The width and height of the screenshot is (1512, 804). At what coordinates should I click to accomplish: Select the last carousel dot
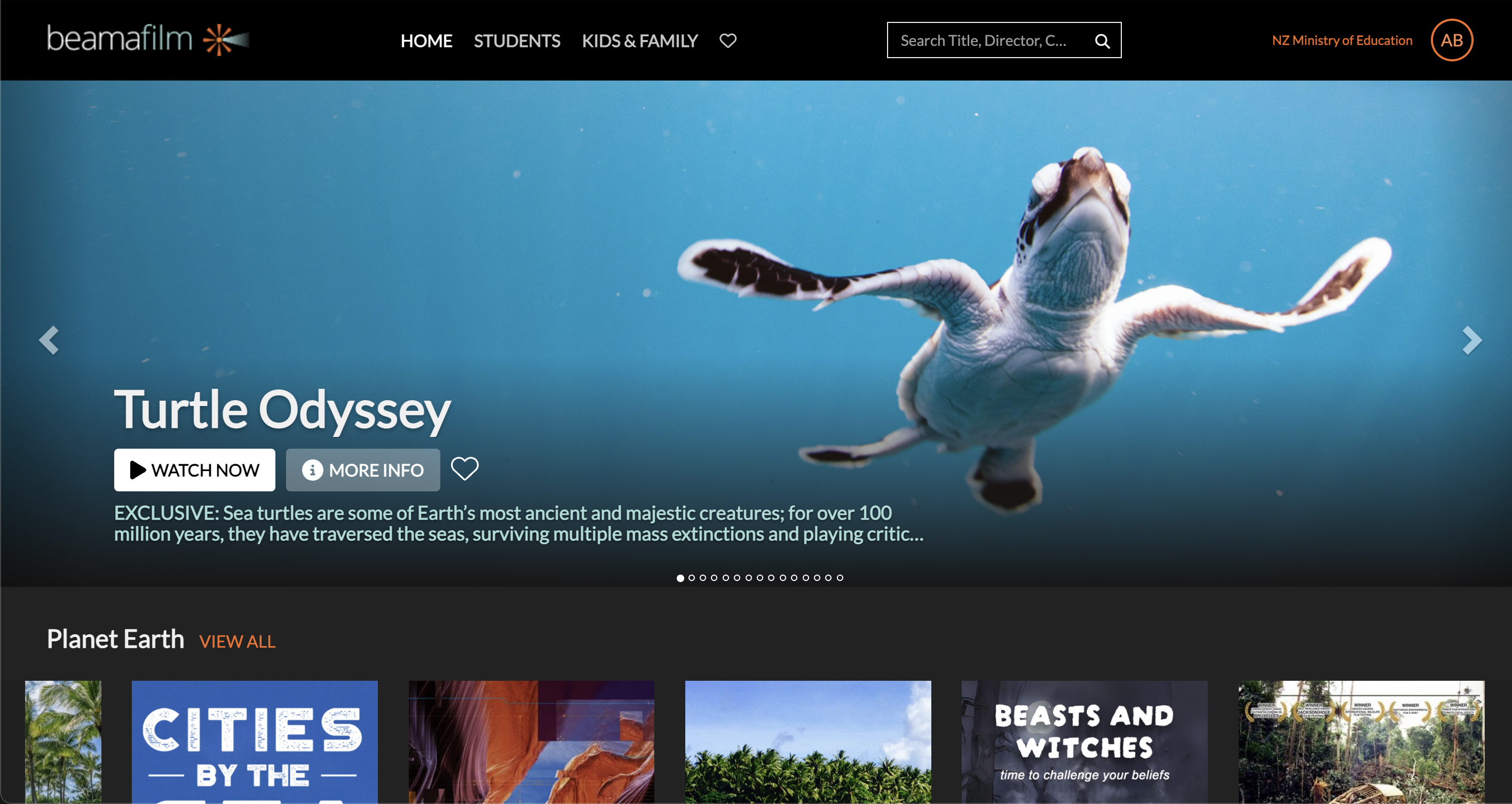click(840, 577)
